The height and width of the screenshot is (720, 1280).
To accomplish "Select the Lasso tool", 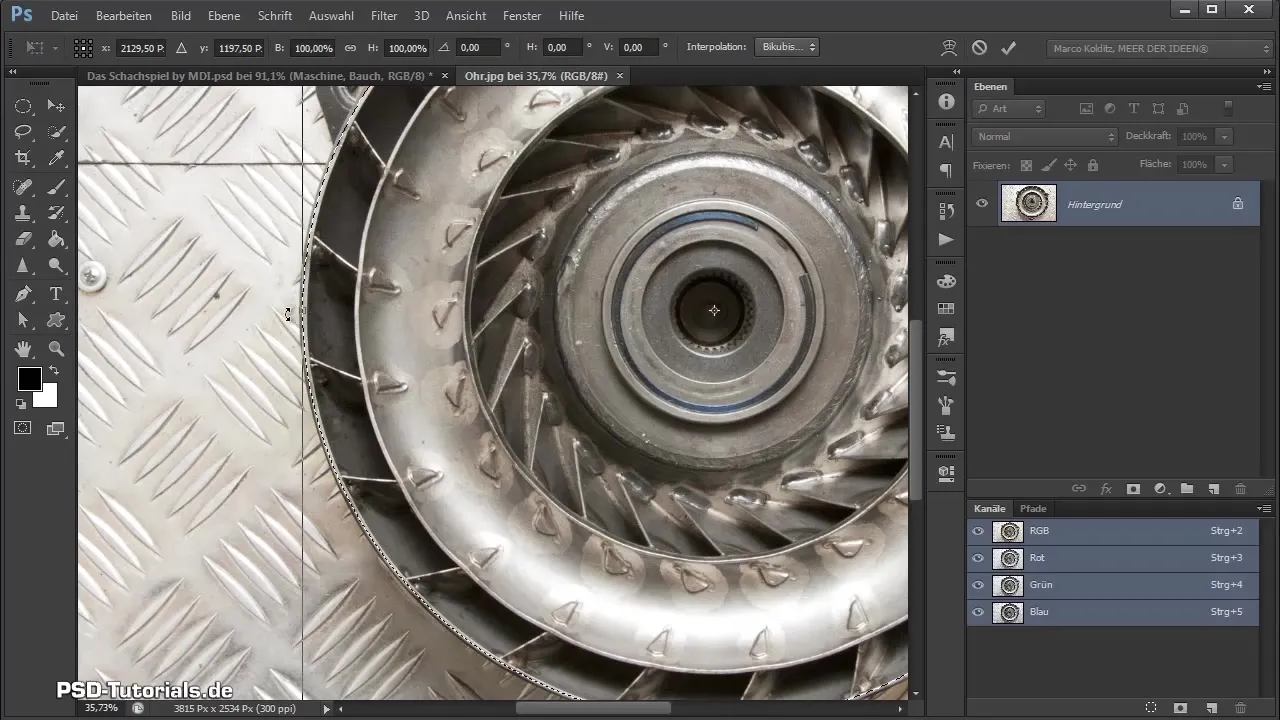I will tap(23, 132).
